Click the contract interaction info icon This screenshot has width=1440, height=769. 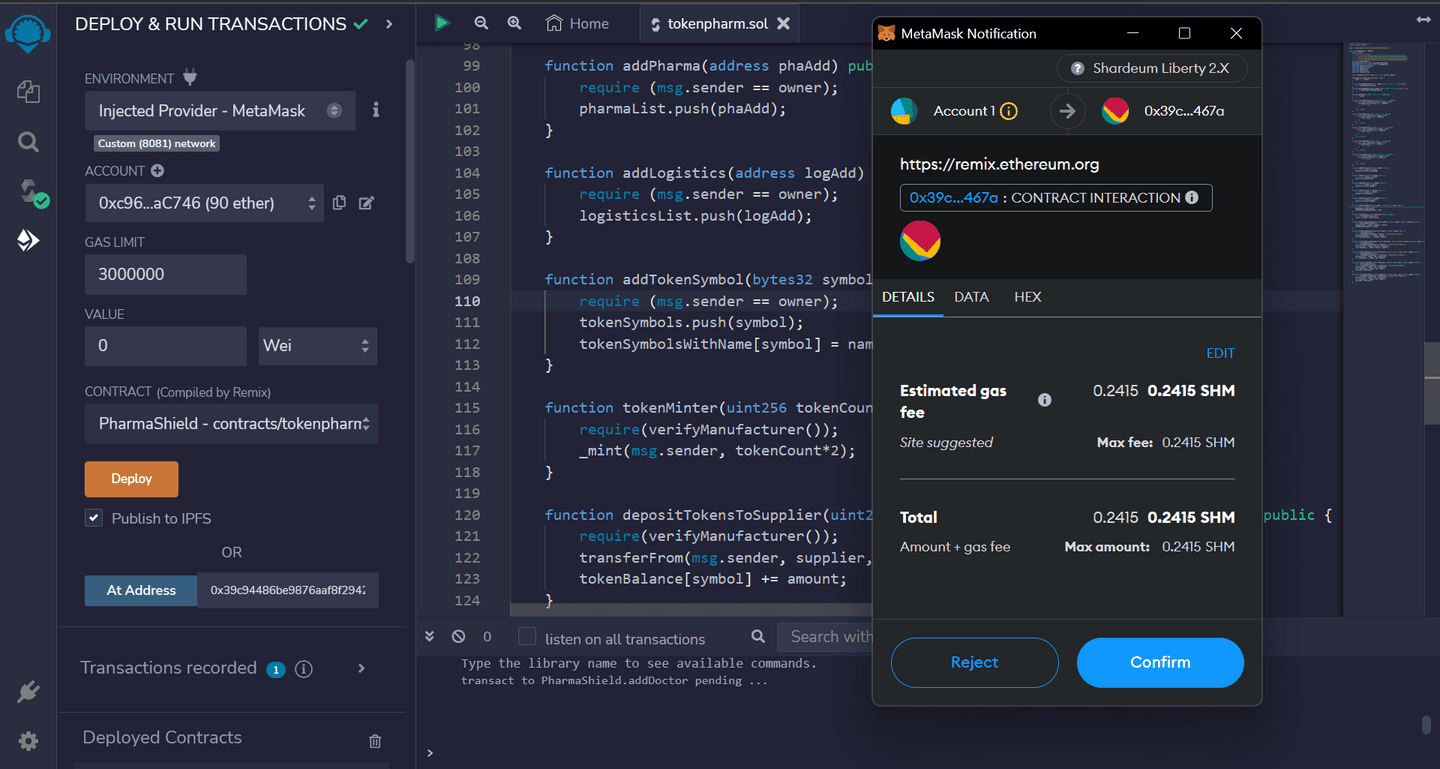pos(1192,198)
